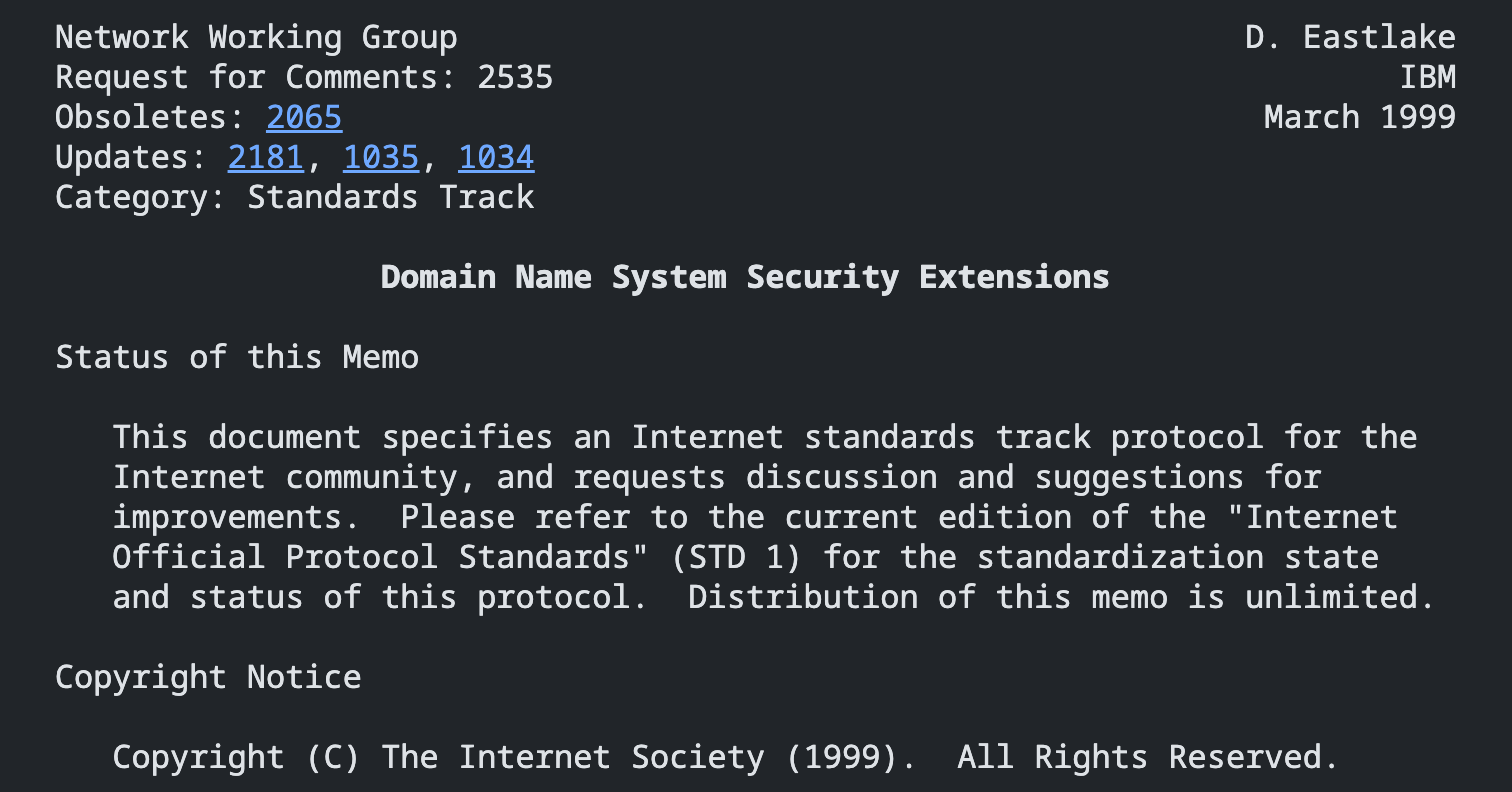The width and height of the screenshot is (1512, 792).
Task: Click the Request for Comments: 2535 text
Action: pos(304,77)
